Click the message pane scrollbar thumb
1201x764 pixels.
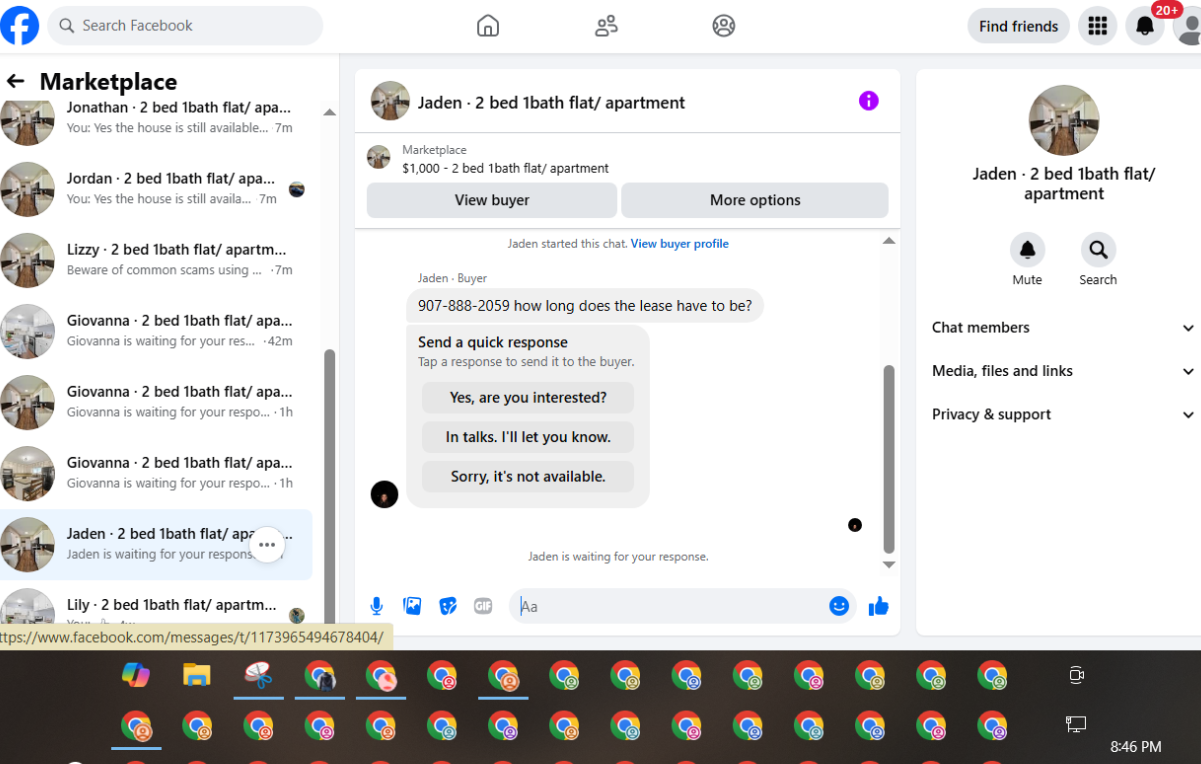889,459
